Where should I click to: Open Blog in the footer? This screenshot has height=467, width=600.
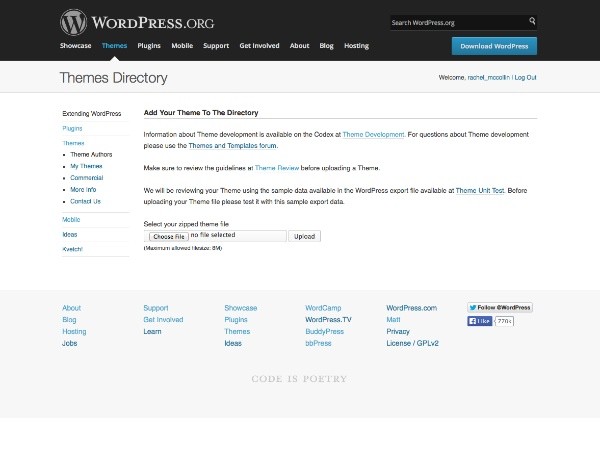(x=69, y=320)
